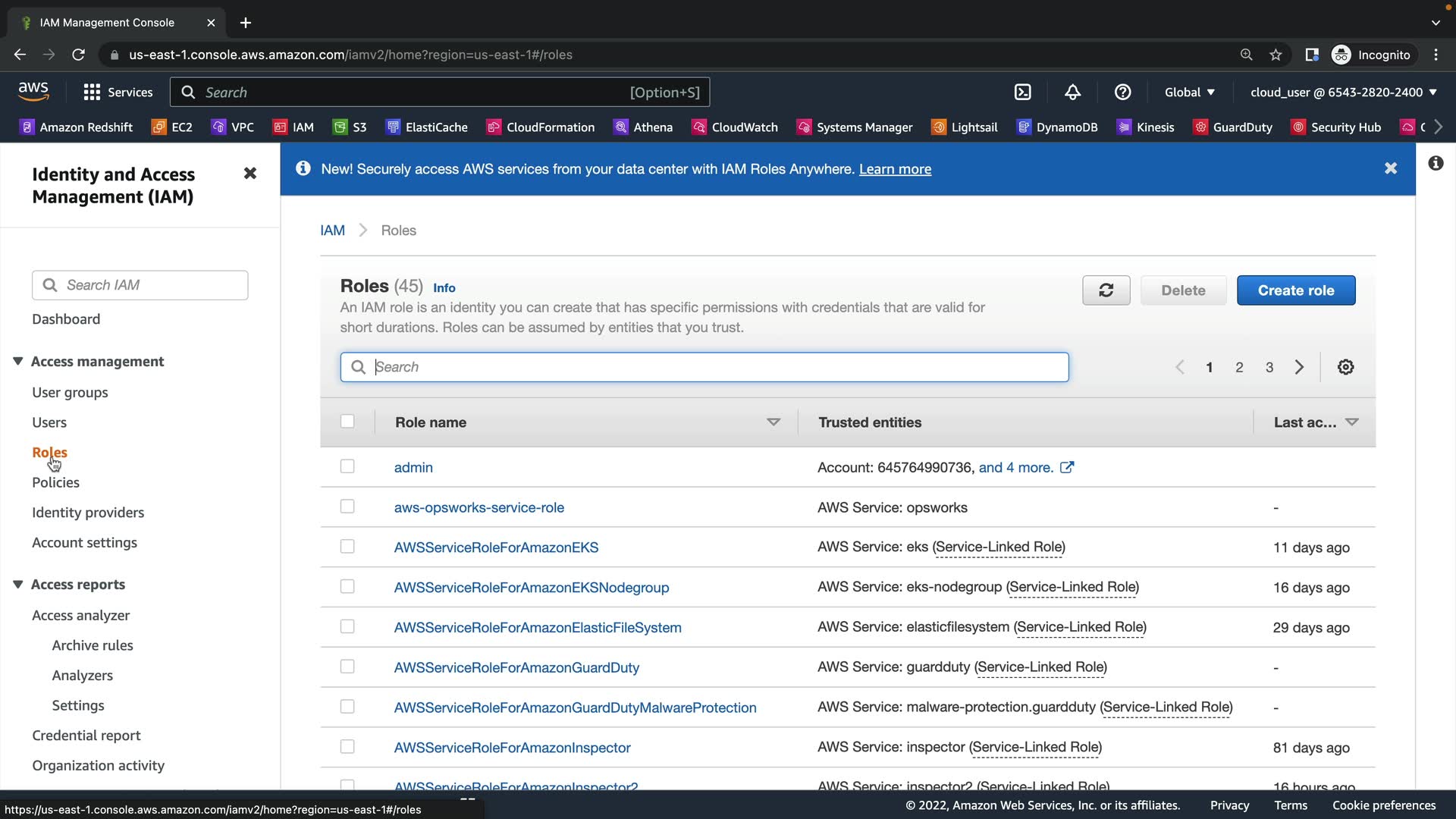This screenshot has height=819, width=1456.
Task: Open the help question mark icon
Action: (1122, 92)
